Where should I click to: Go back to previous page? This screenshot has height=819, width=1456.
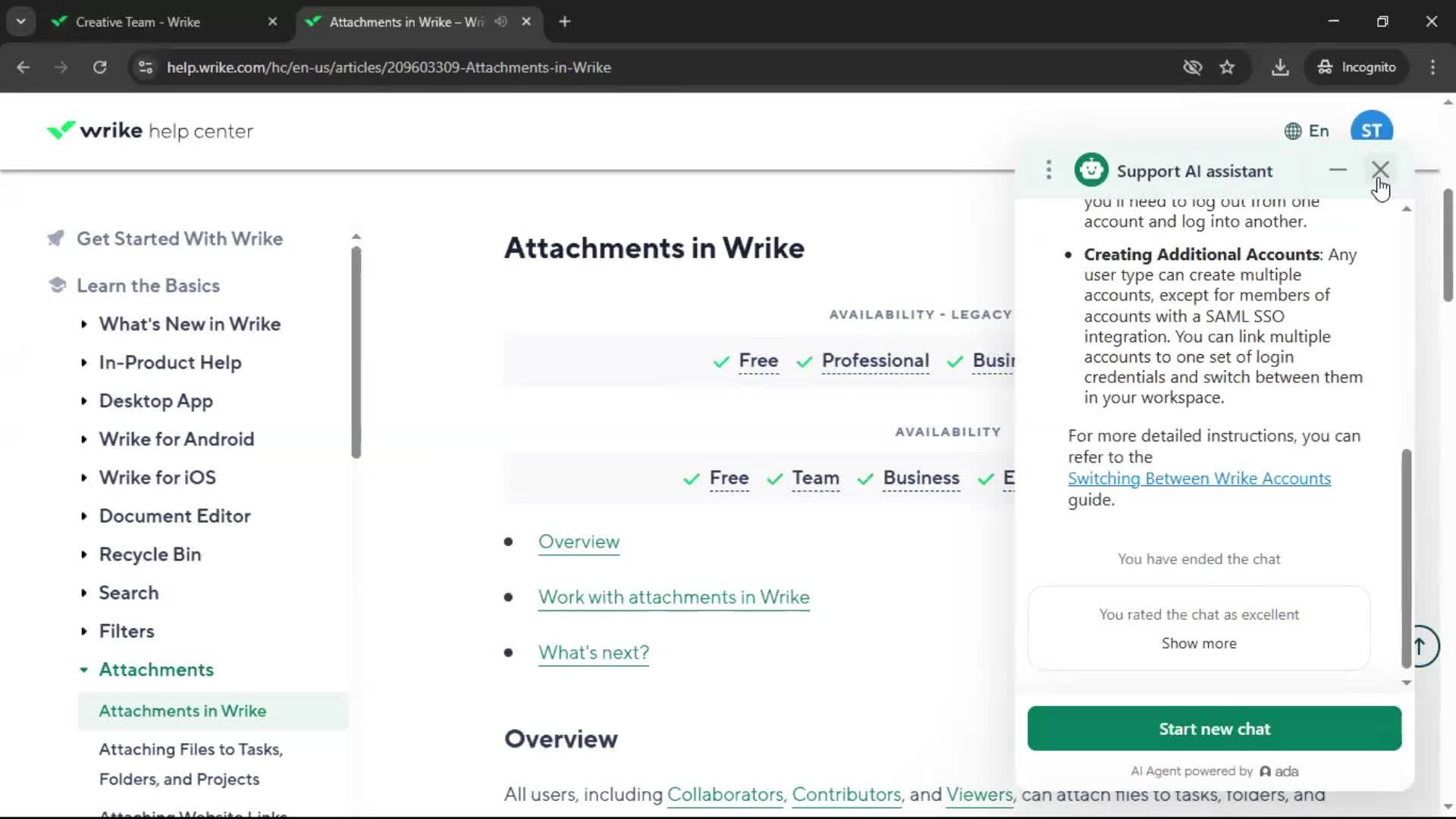(23, 67)
